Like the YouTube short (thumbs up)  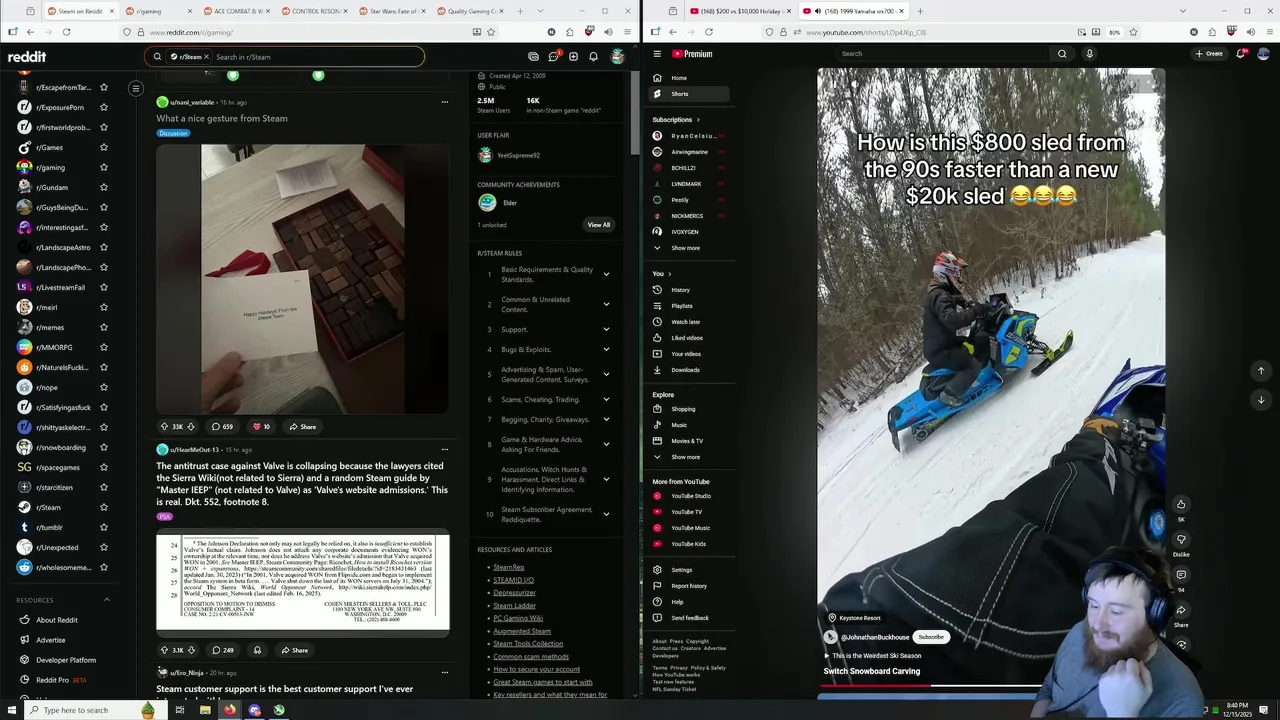(1181, 504)
